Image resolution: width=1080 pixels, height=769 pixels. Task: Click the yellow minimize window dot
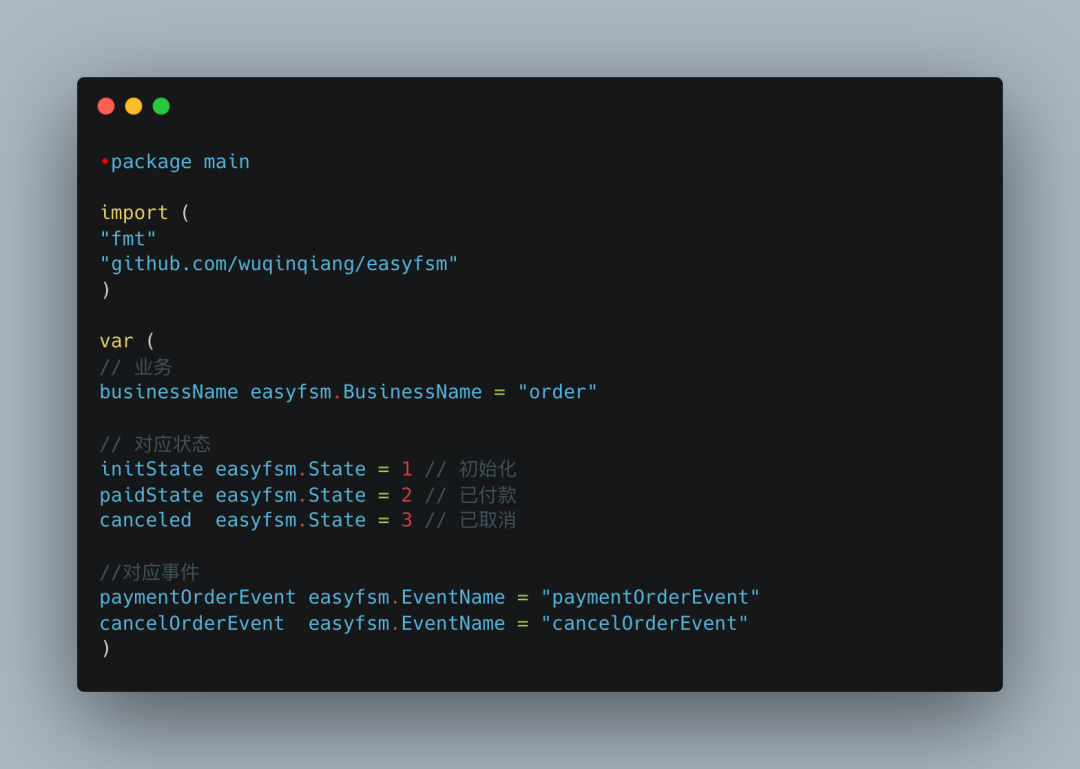tap(134, 106)
